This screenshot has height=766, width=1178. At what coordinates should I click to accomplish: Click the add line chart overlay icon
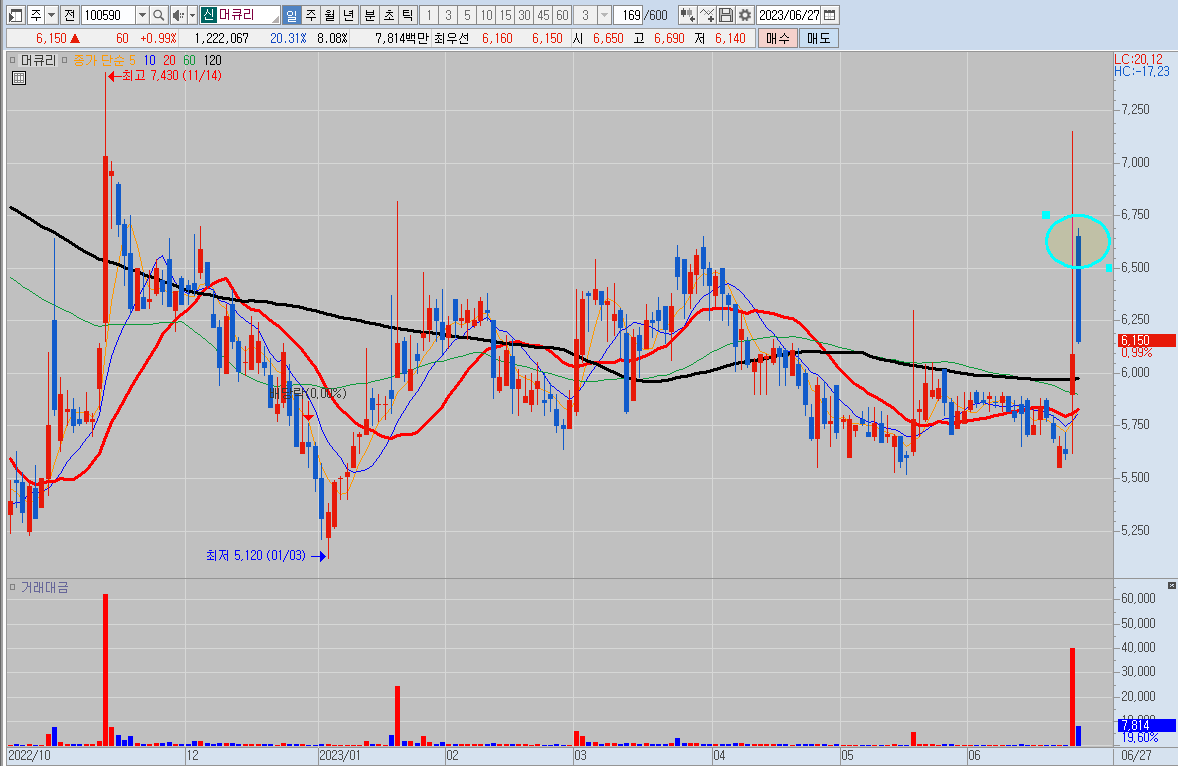(706, 15)
